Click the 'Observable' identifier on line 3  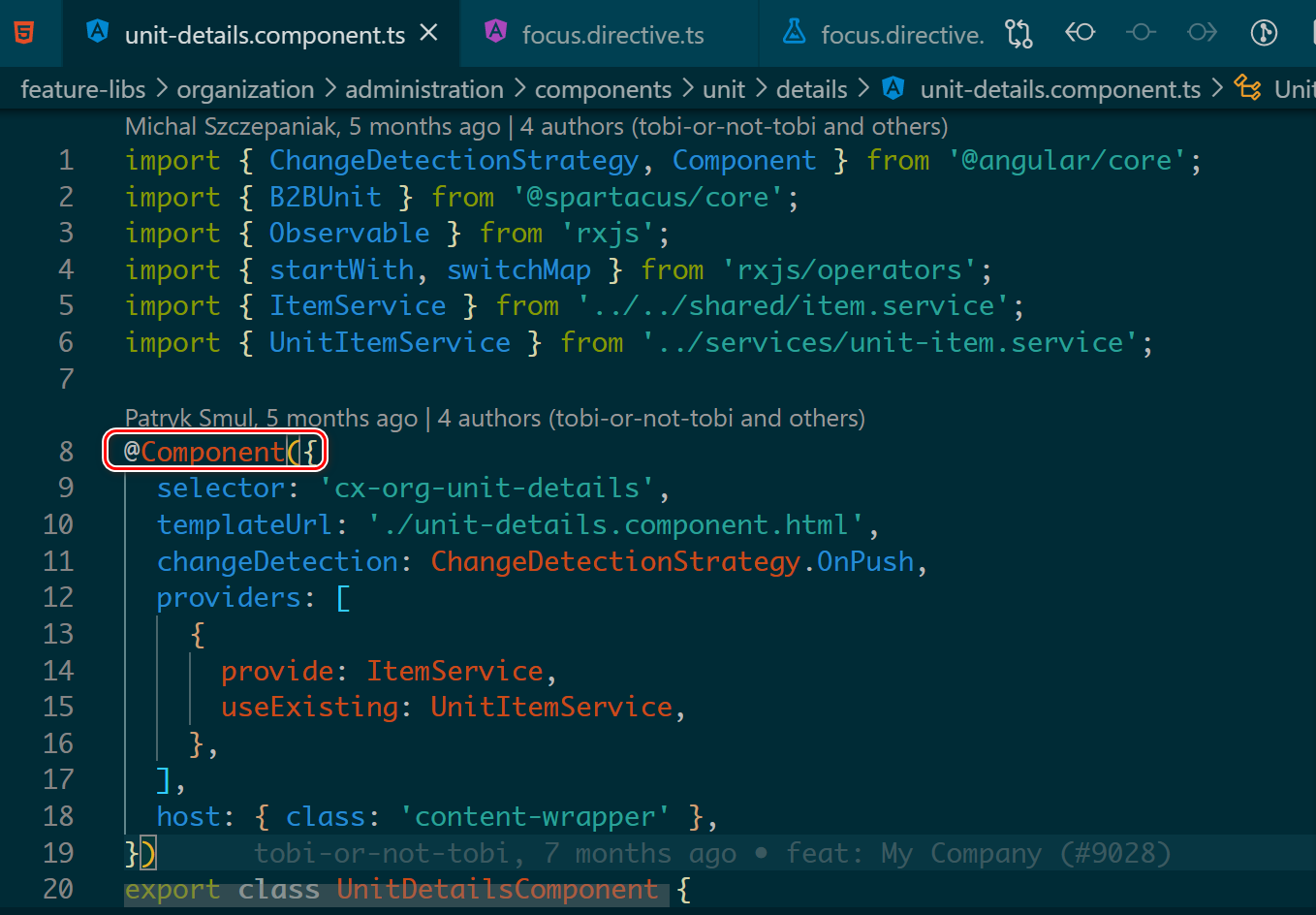point(350,234)
